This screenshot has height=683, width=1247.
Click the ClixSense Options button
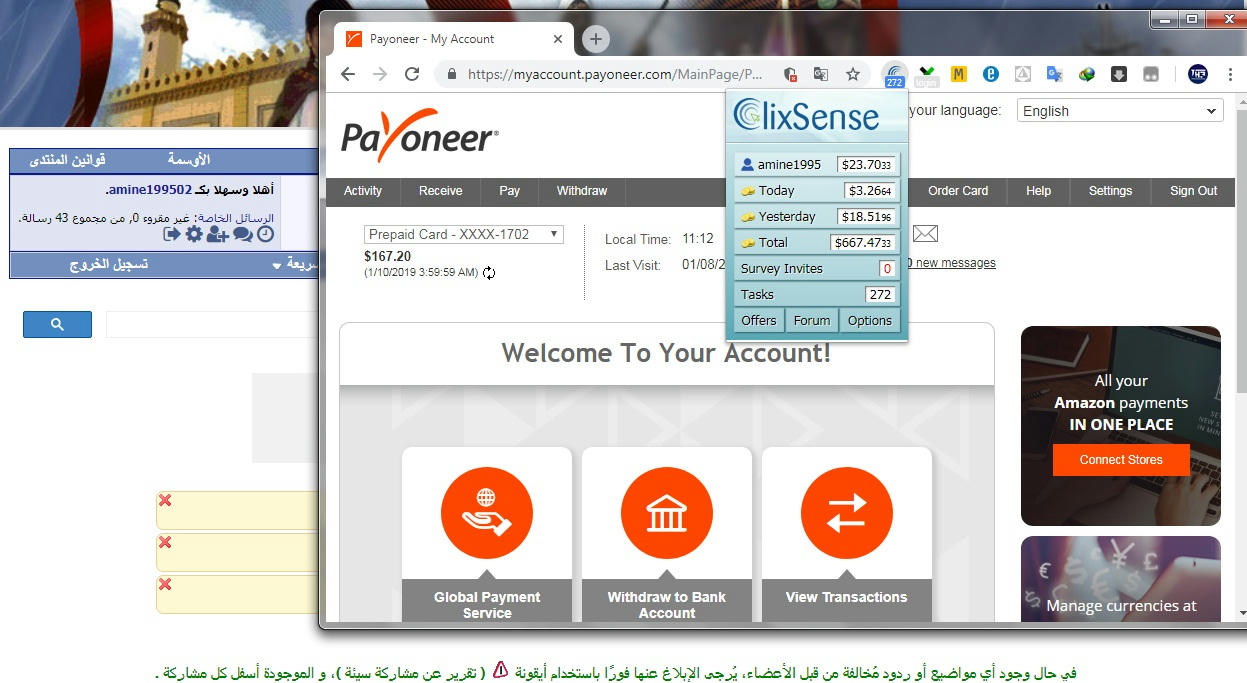click(x=870, y=320)
